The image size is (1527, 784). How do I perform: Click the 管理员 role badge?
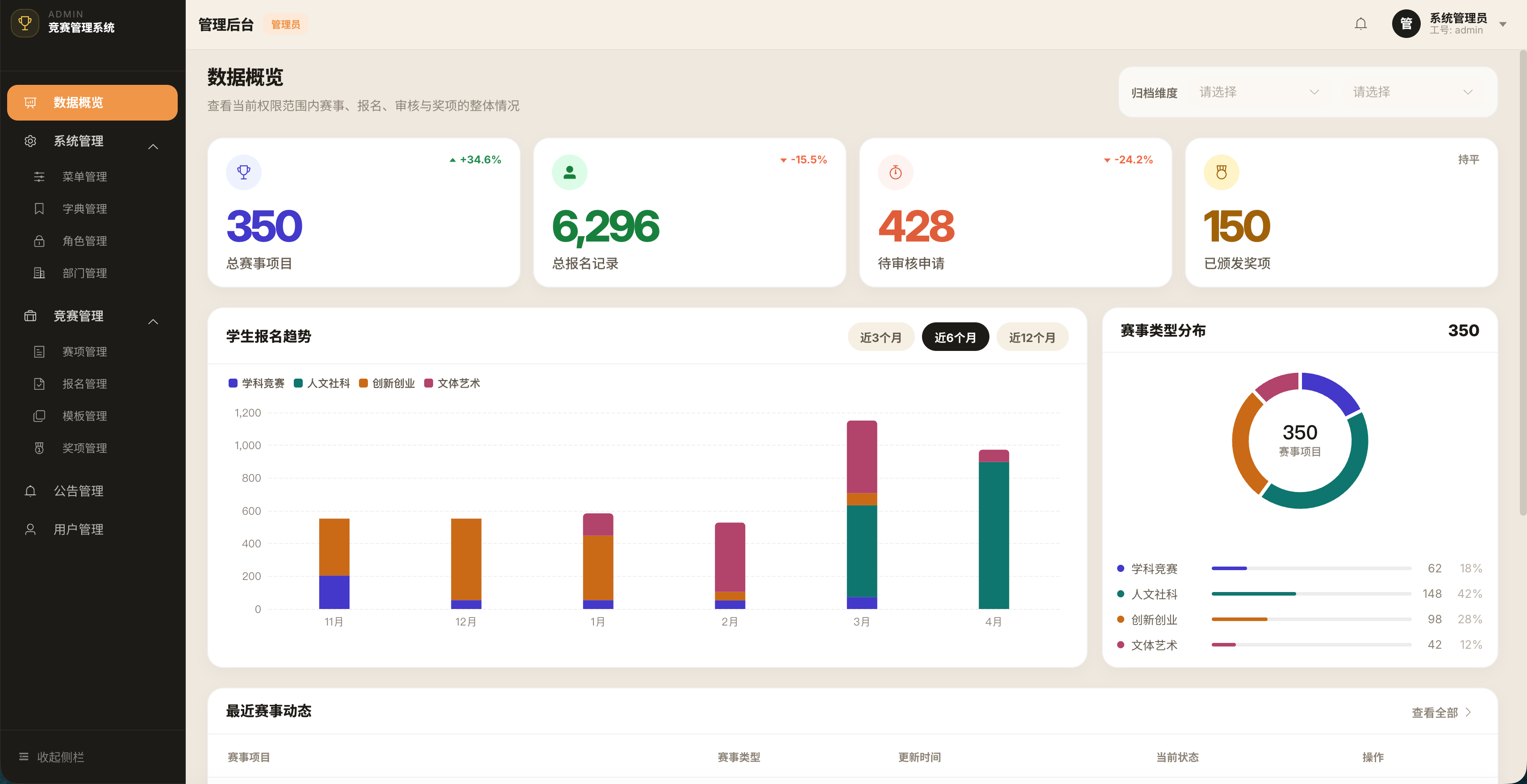pos(286,24)
